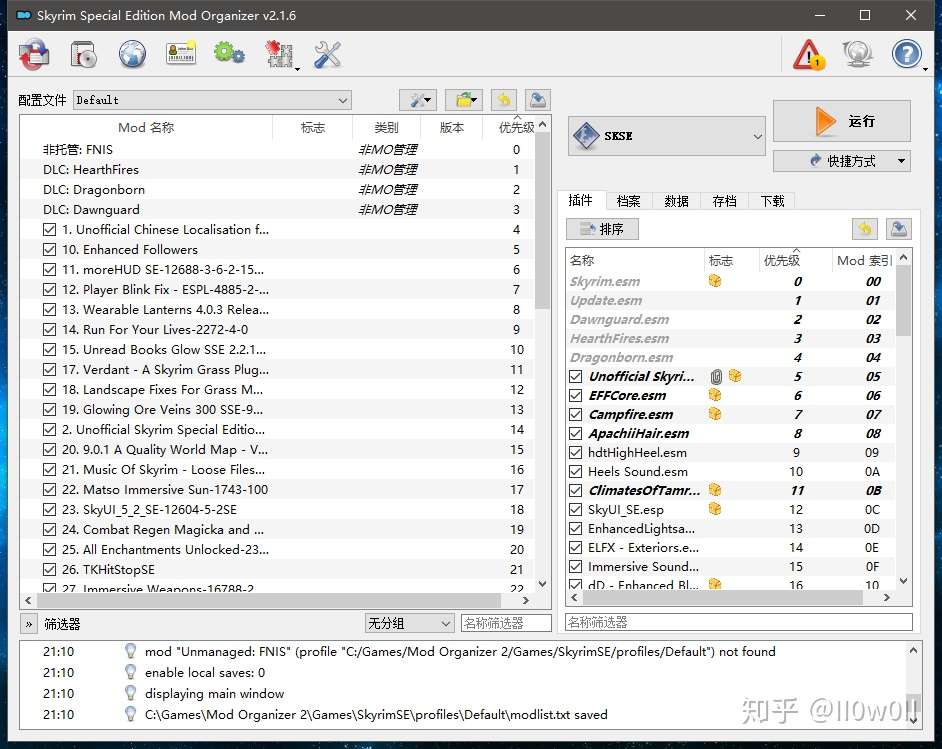Uncheck the EFFCore.esm plugin

pos(576,395)
